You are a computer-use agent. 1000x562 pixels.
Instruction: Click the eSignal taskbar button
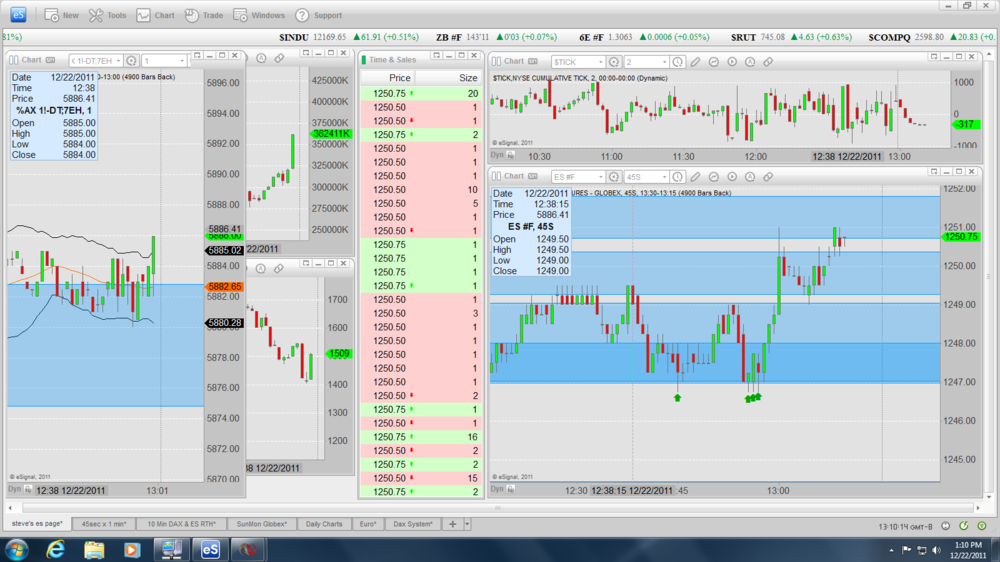(x=210, y=549)
